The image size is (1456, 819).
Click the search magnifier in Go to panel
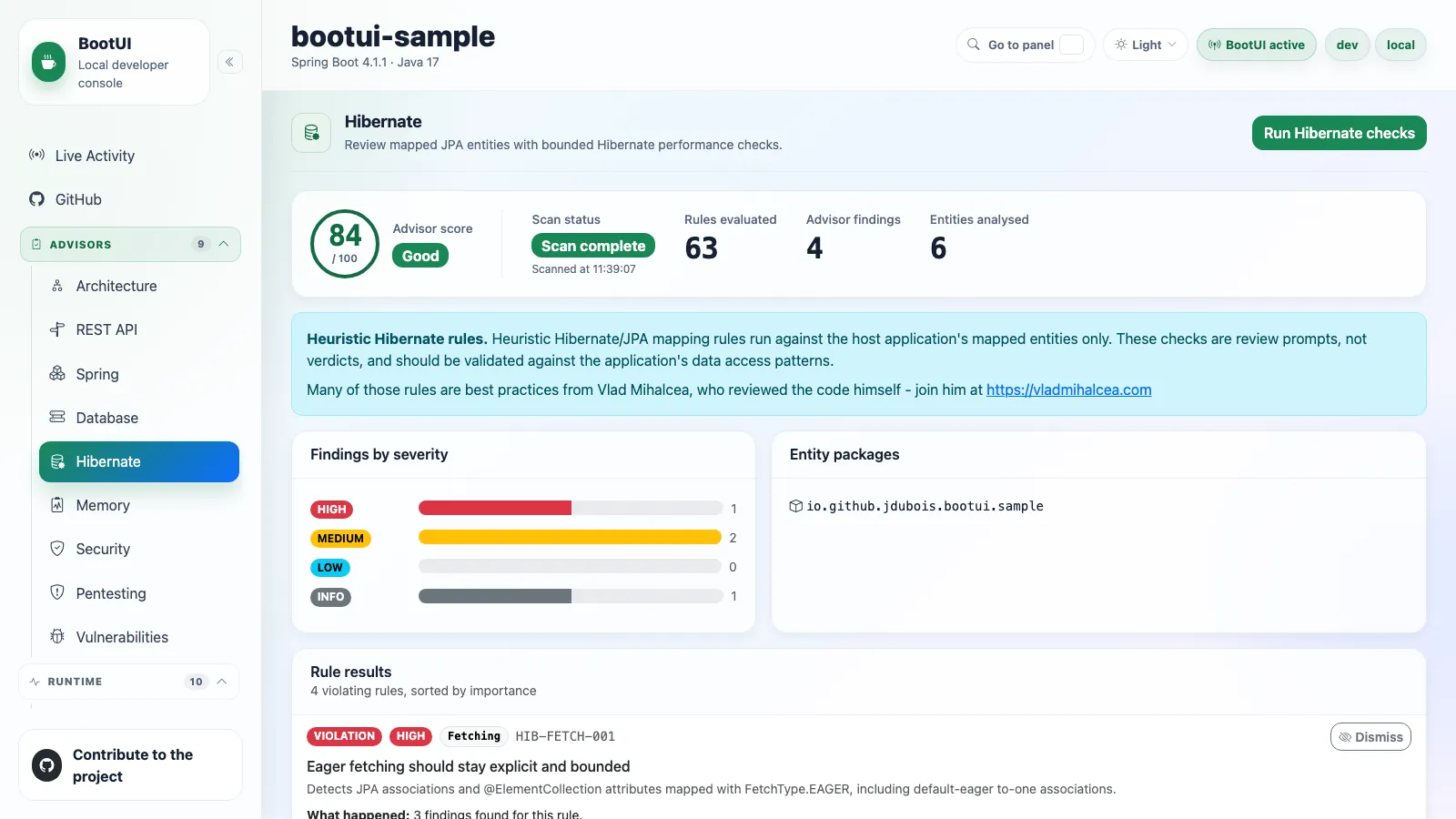tap(973, 45)
